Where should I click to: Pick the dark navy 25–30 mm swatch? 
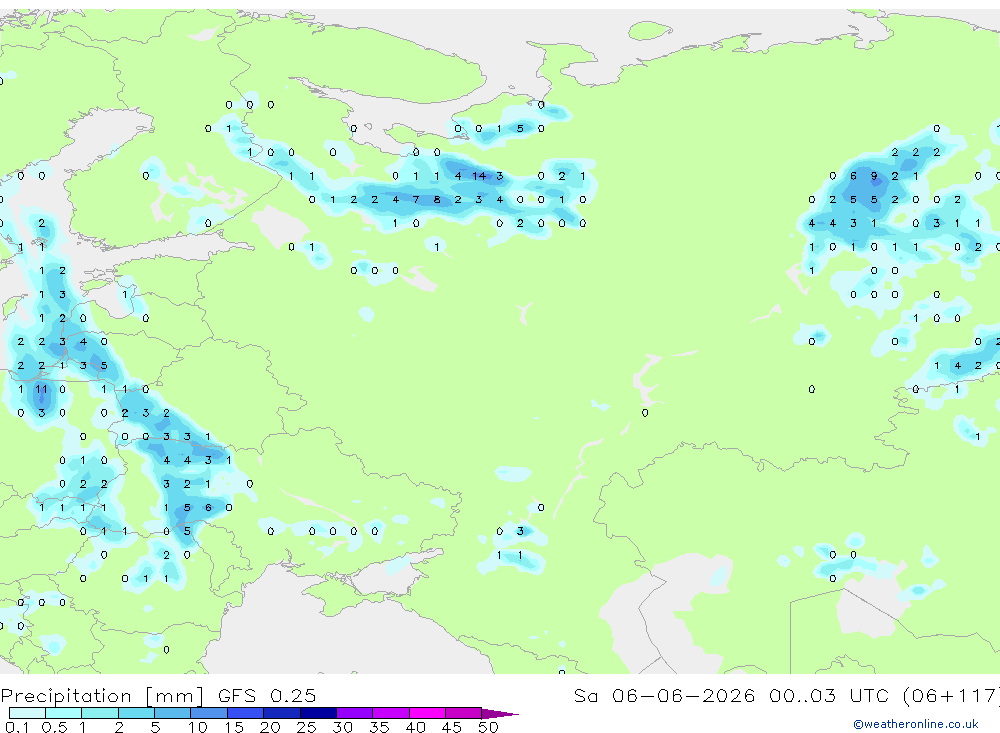point(318,713)
